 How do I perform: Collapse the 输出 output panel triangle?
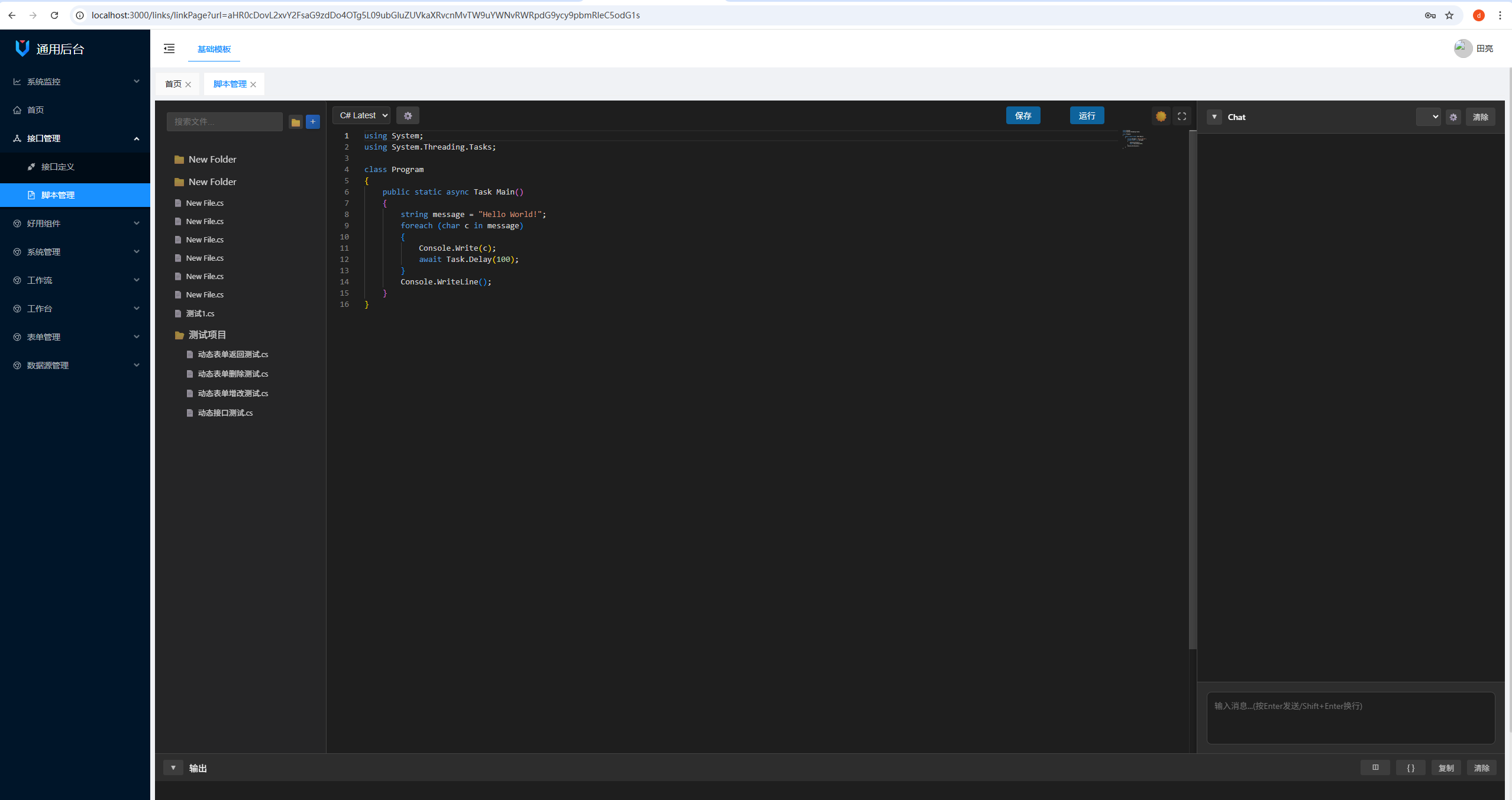173,767
